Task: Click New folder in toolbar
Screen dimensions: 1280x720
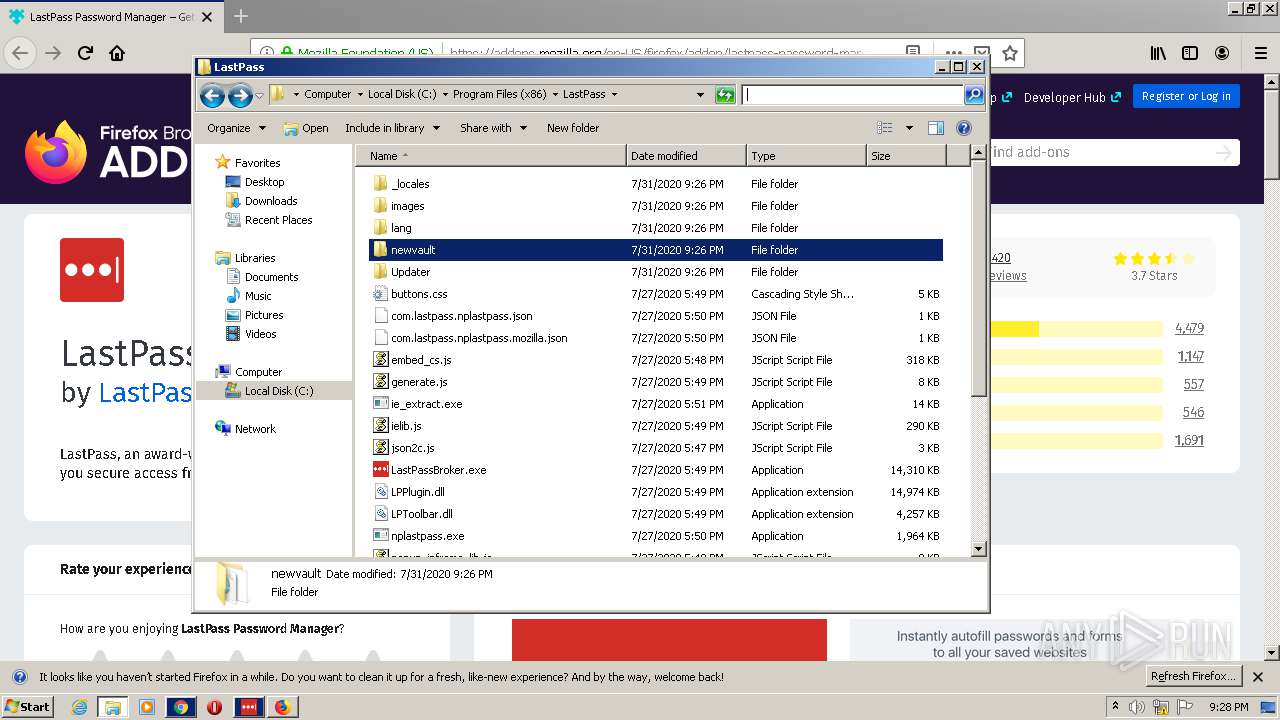Action: coord(573,128)
